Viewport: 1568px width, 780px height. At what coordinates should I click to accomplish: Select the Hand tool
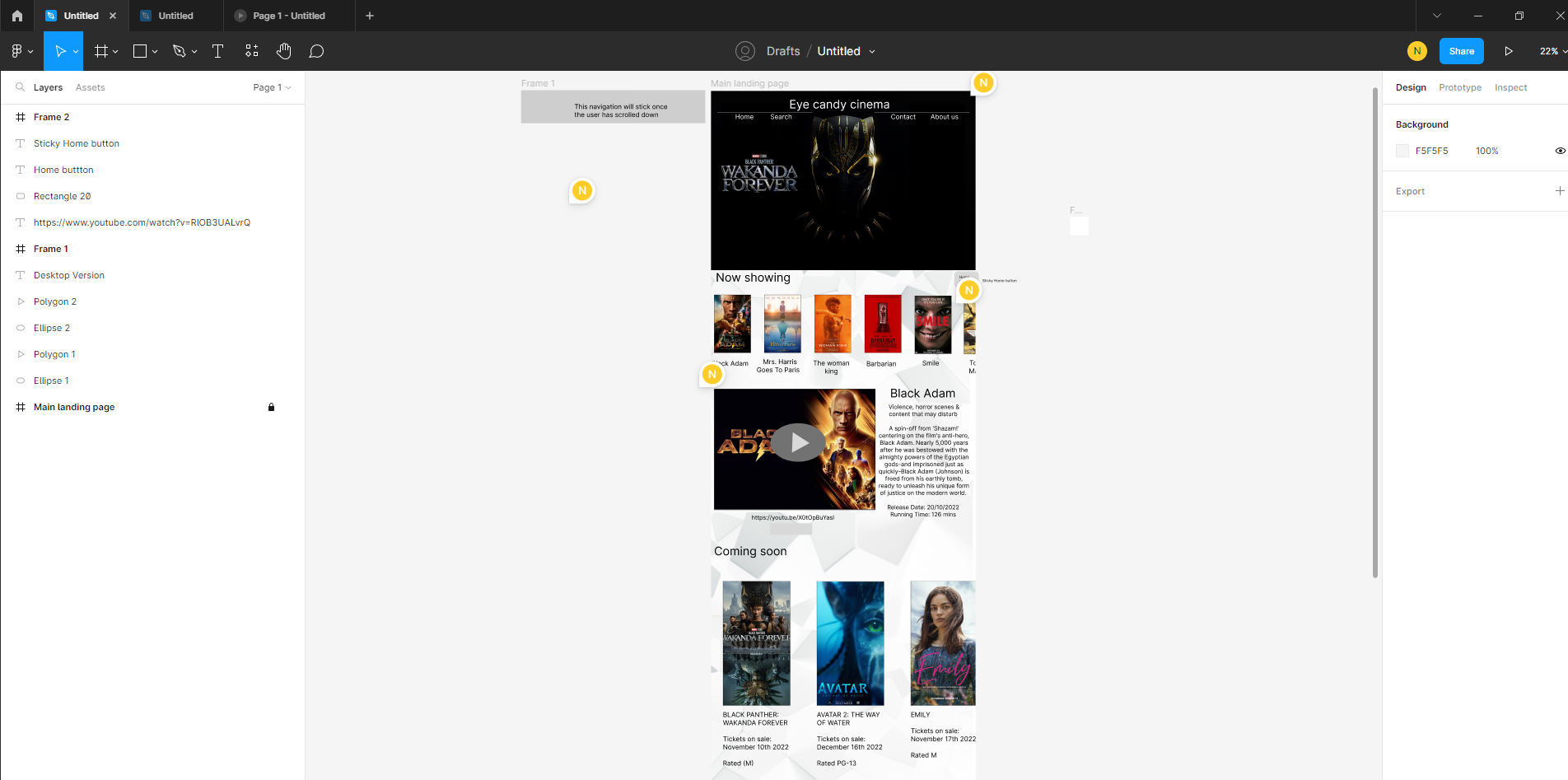pos(283,51)
